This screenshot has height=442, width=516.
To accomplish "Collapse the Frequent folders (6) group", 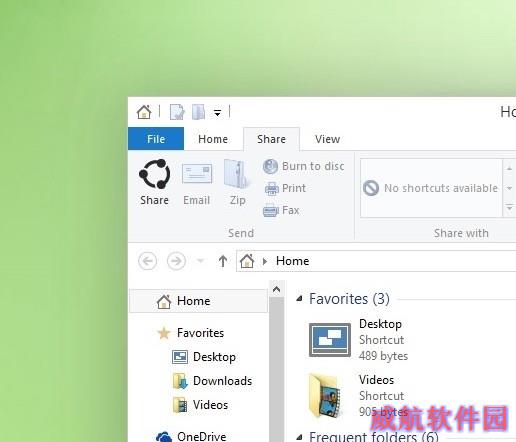I will tap(299, 436).
